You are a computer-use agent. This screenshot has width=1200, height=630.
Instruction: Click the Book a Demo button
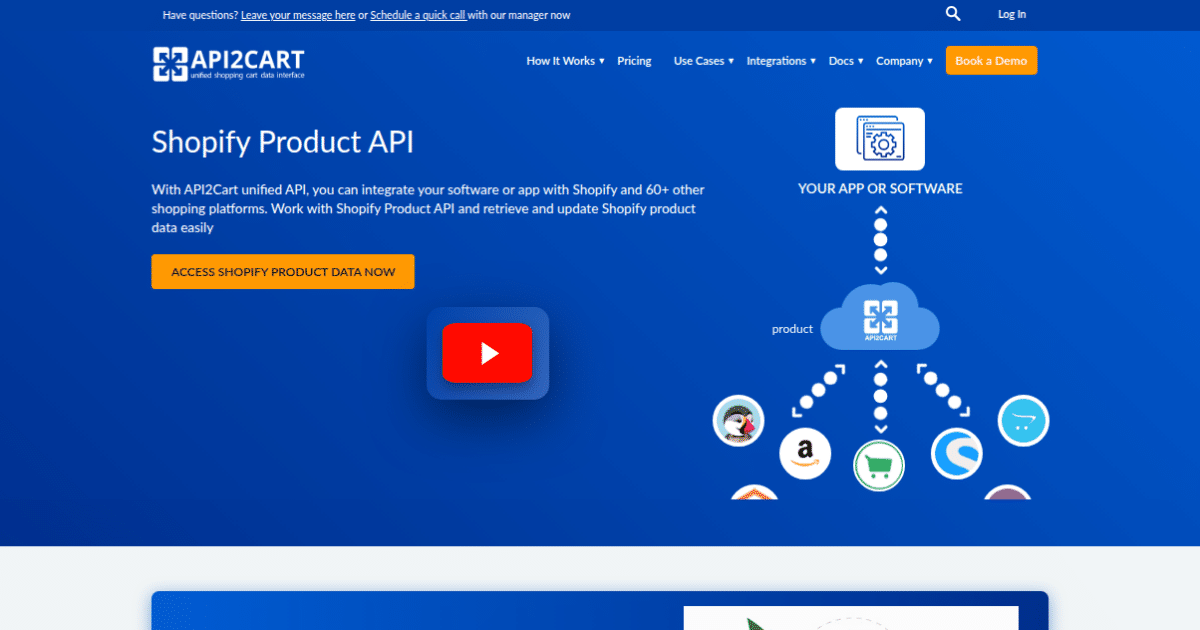tap(991, 60)
